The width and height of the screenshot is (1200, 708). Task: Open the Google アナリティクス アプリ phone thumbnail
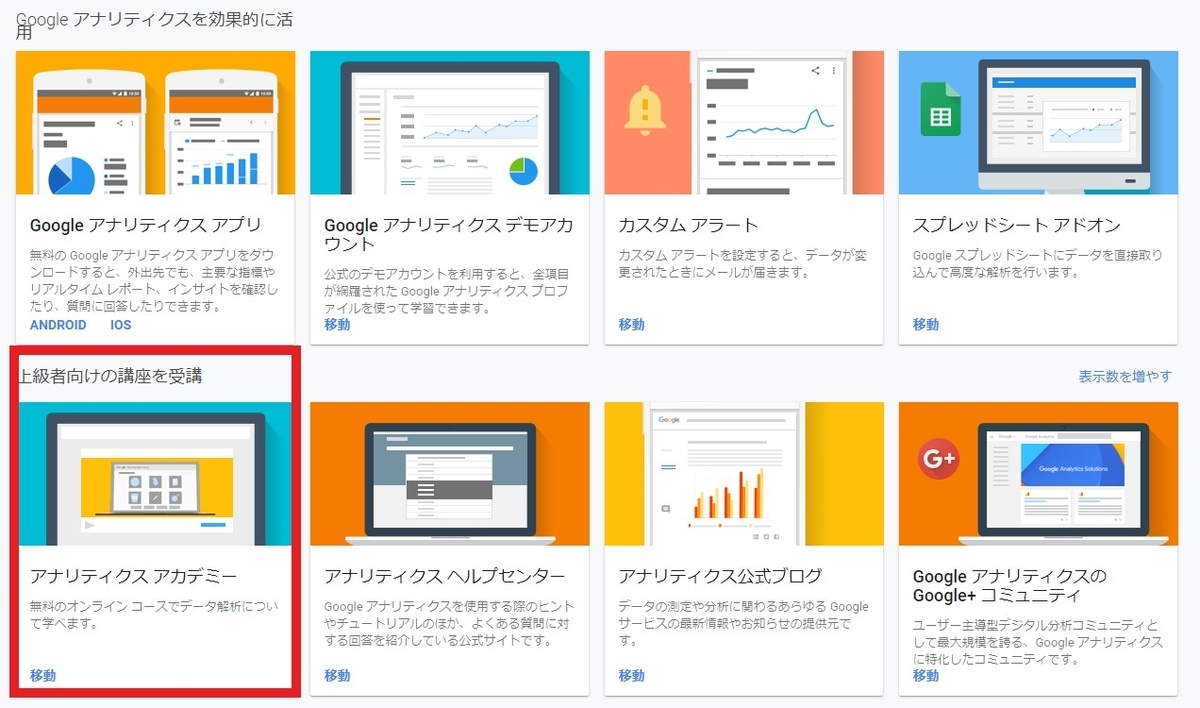tap(155, 122)
